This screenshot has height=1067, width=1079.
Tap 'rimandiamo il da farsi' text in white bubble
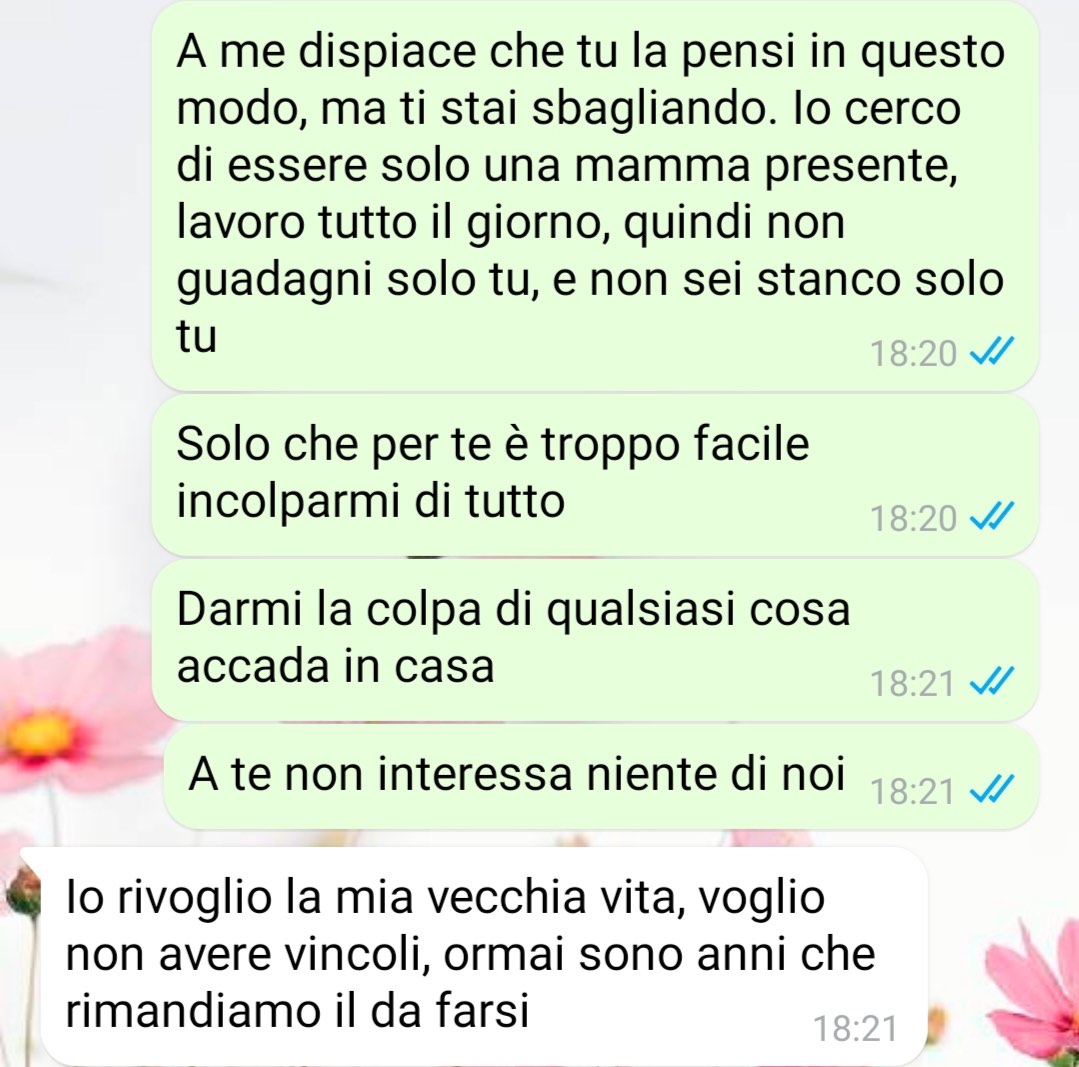tap(297, 1011)
